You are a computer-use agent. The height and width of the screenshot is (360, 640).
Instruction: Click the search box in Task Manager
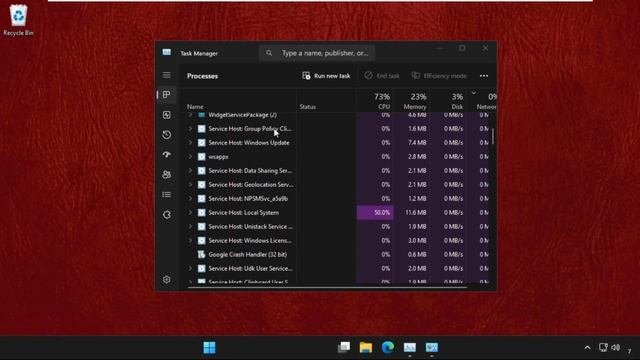(317, 53)
